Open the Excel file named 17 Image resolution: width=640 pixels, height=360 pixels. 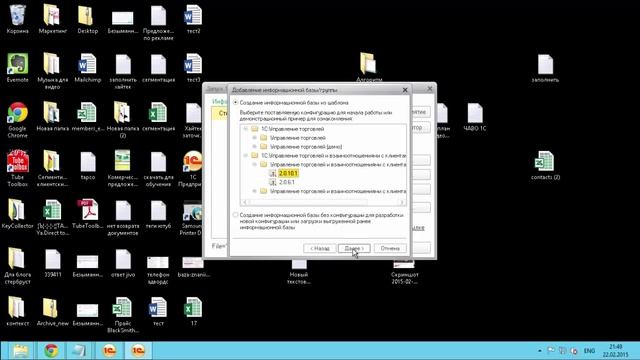tap(193, 311)
